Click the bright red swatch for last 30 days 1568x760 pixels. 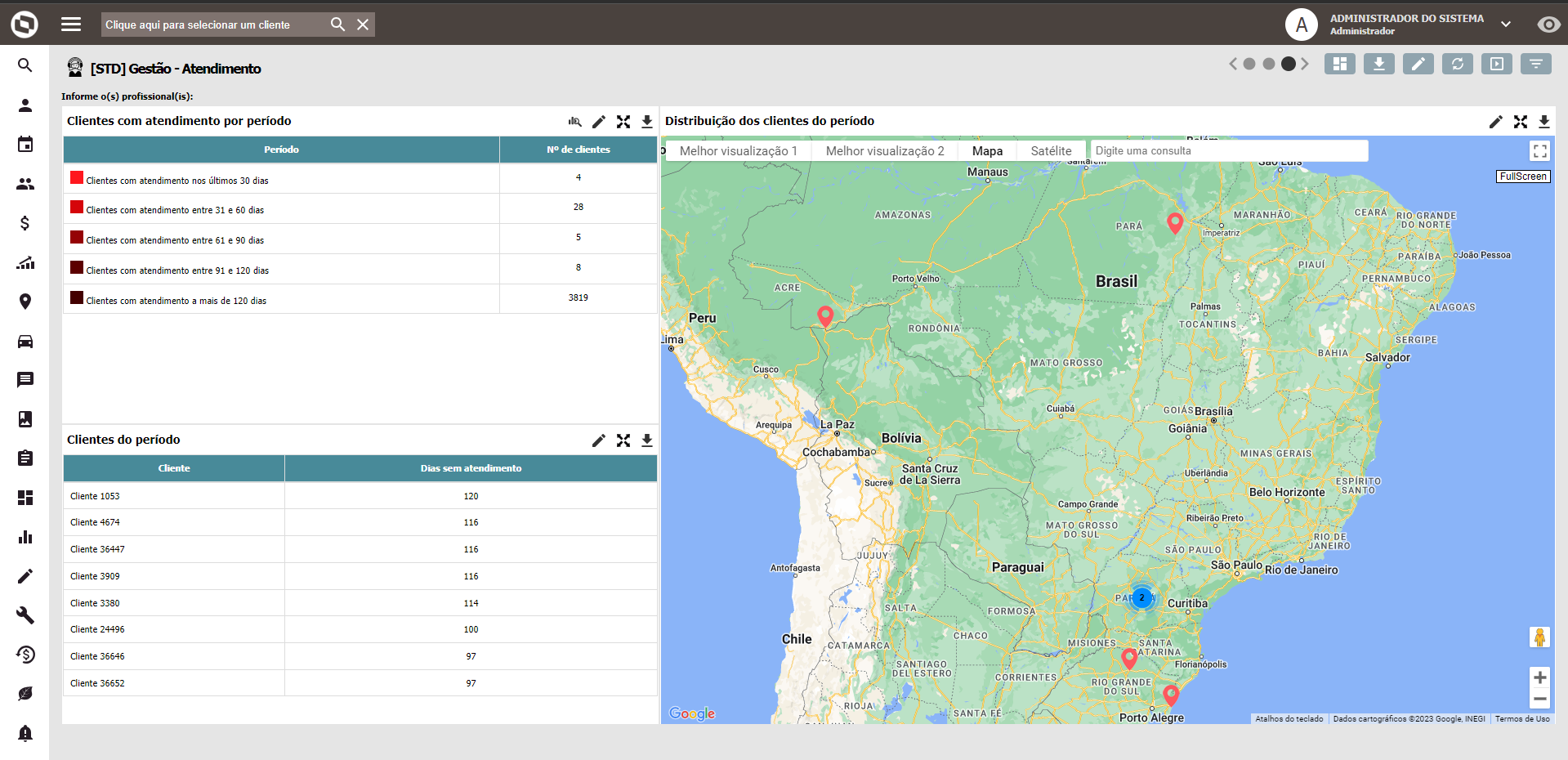77,178
